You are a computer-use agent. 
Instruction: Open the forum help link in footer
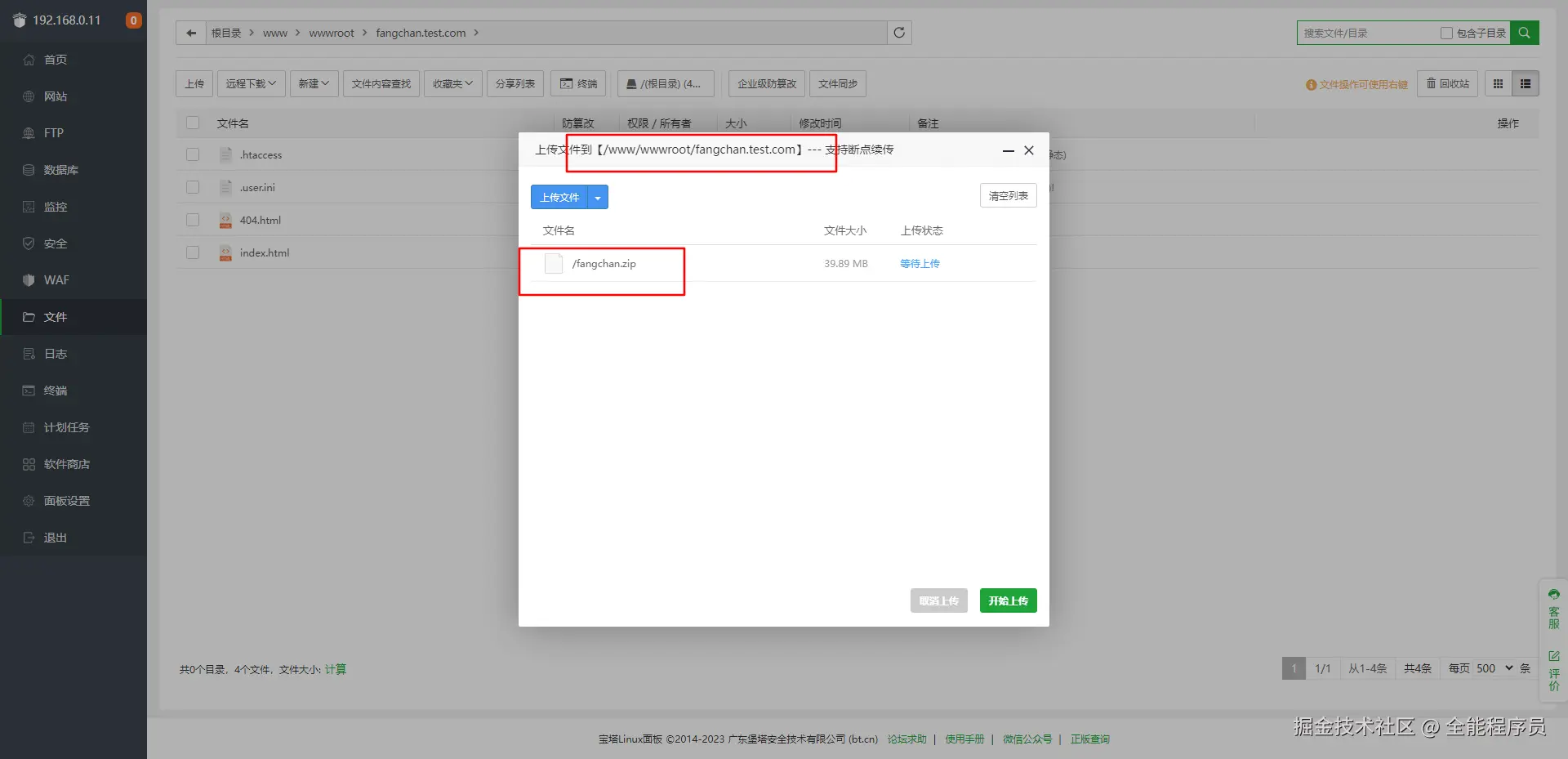[906, 739]
